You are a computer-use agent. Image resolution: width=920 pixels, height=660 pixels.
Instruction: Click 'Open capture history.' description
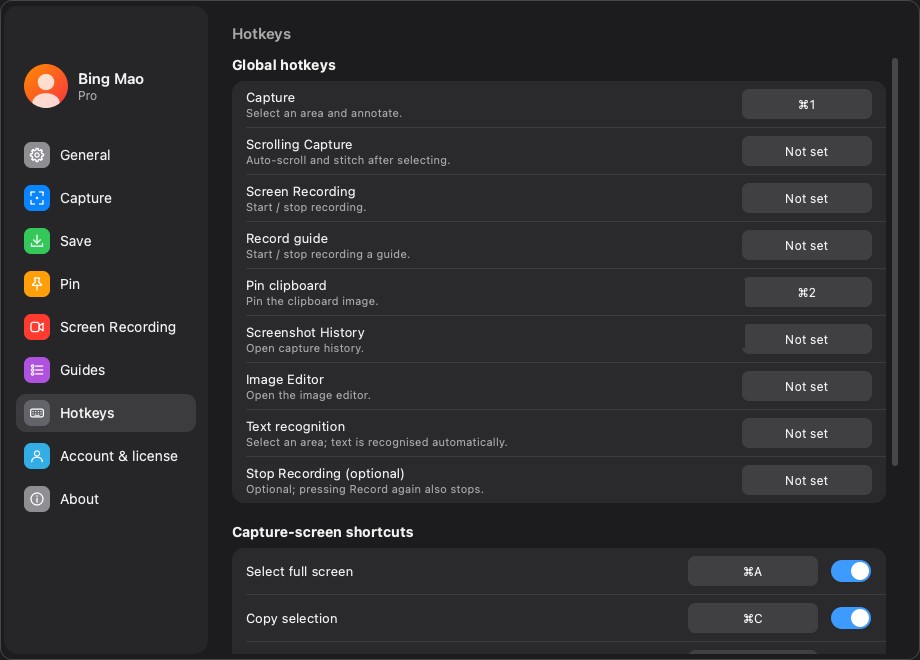point(305,348)
